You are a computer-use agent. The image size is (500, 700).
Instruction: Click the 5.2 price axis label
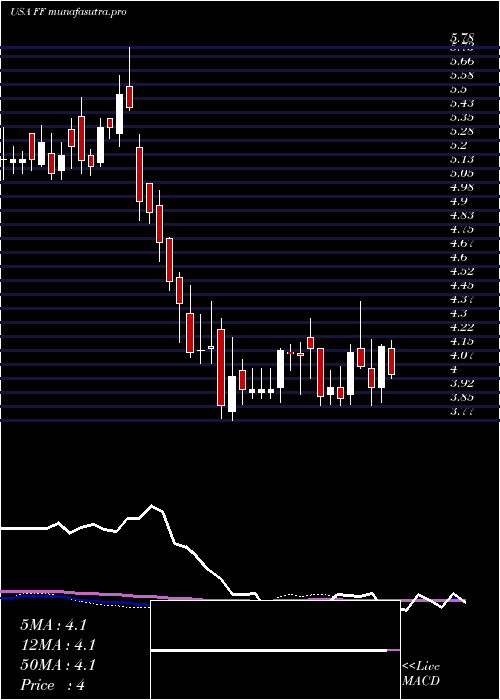point(458,146)
